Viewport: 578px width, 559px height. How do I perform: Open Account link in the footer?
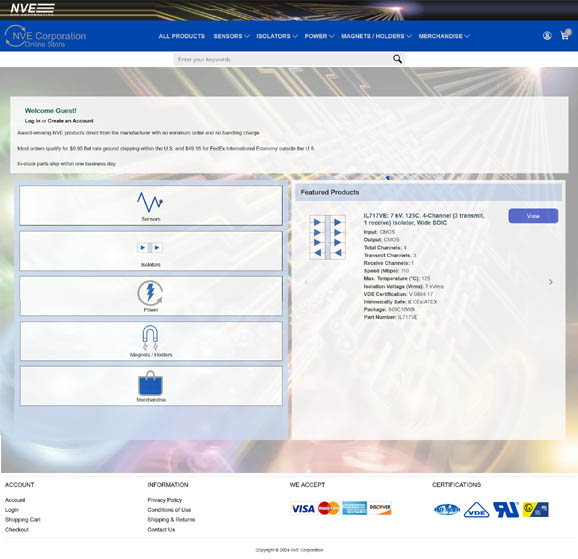[15, 500]
